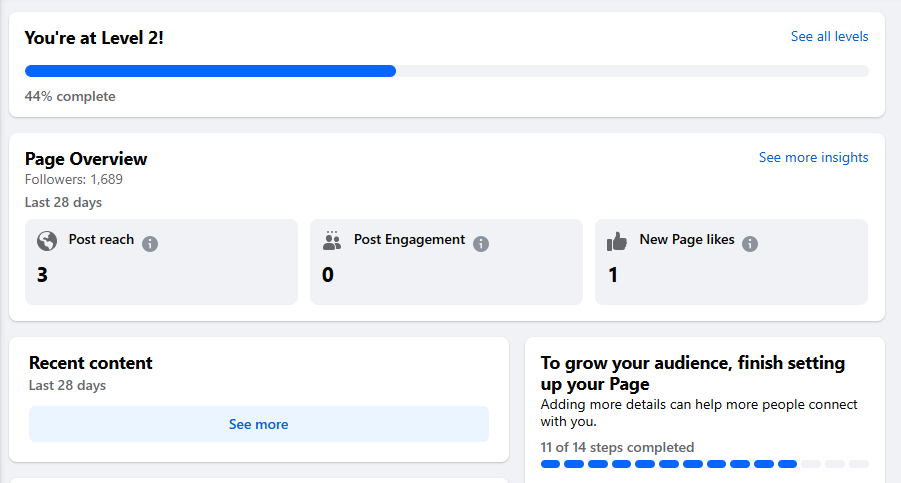Click the Followers: 1,689 text
This screenshot has width=901, height=483.
point(74,180)
